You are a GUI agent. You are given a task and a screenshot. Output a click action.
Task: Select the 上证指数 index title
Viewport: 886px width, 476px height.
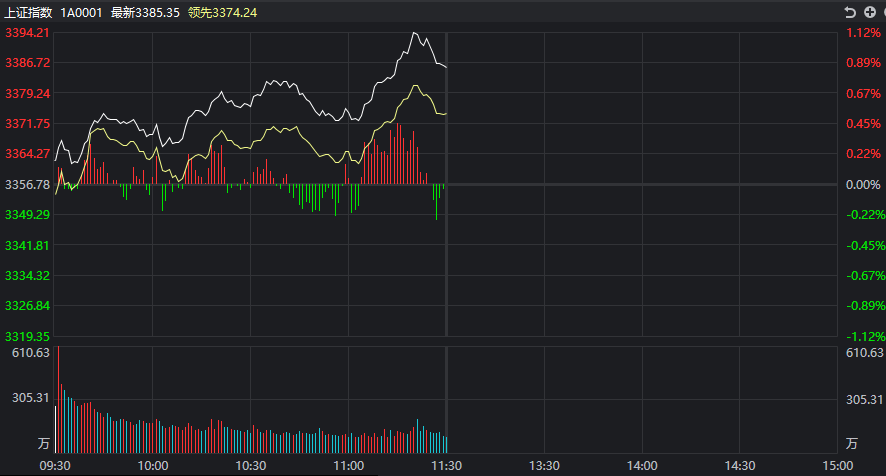coord(28,12)
